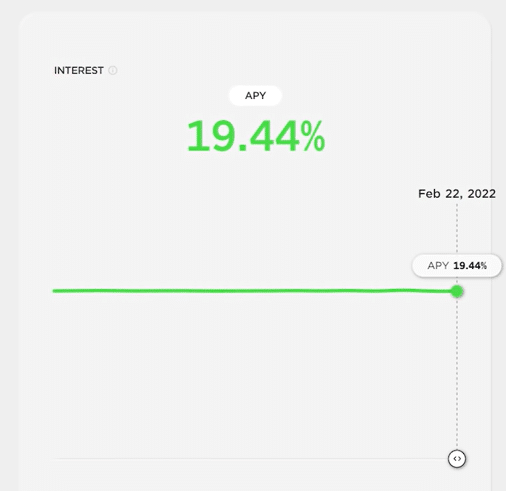Click the year 2022 in the date label
Viewport: 506px width, 491px height.
(482, 194)
